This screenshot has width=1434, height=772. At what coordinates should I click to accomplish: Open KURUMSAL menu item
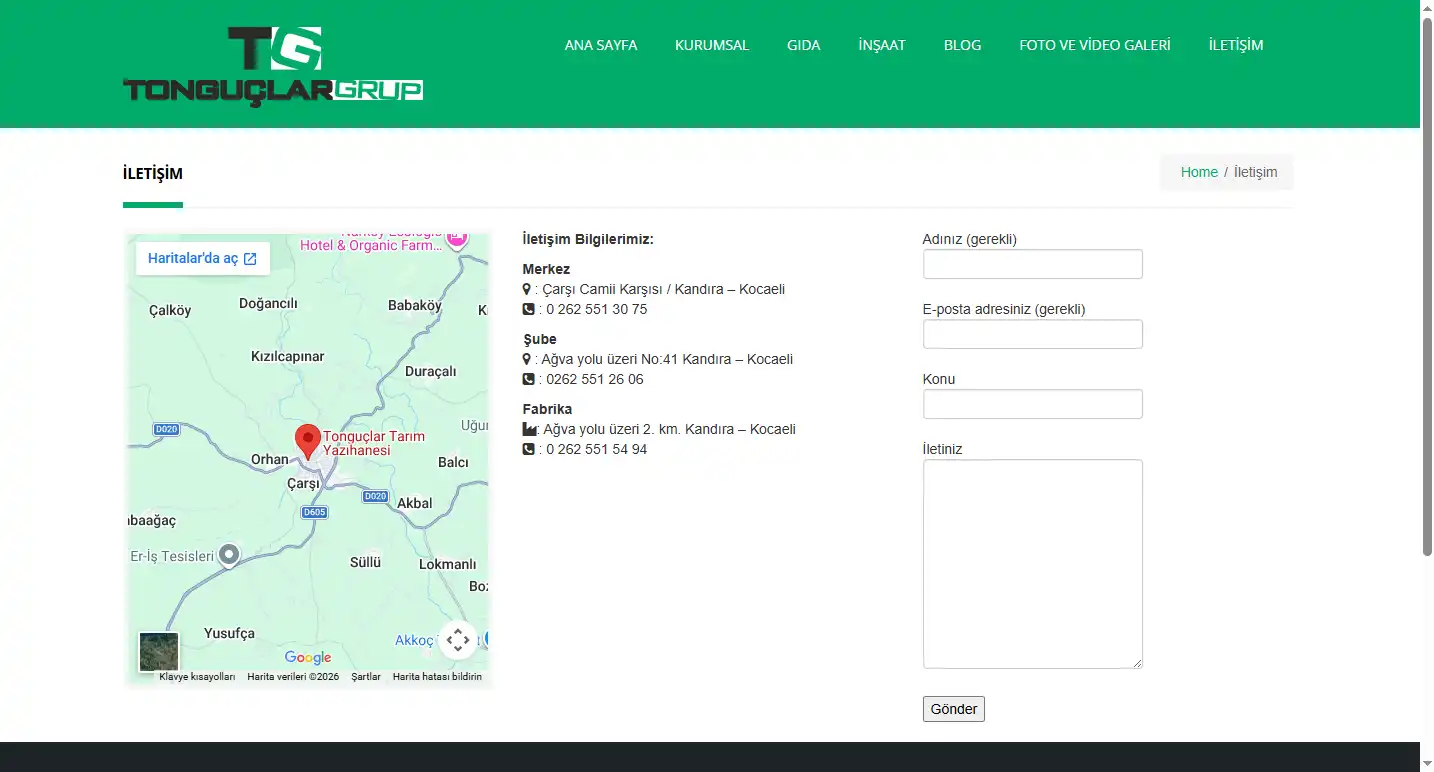click(712, 45)
